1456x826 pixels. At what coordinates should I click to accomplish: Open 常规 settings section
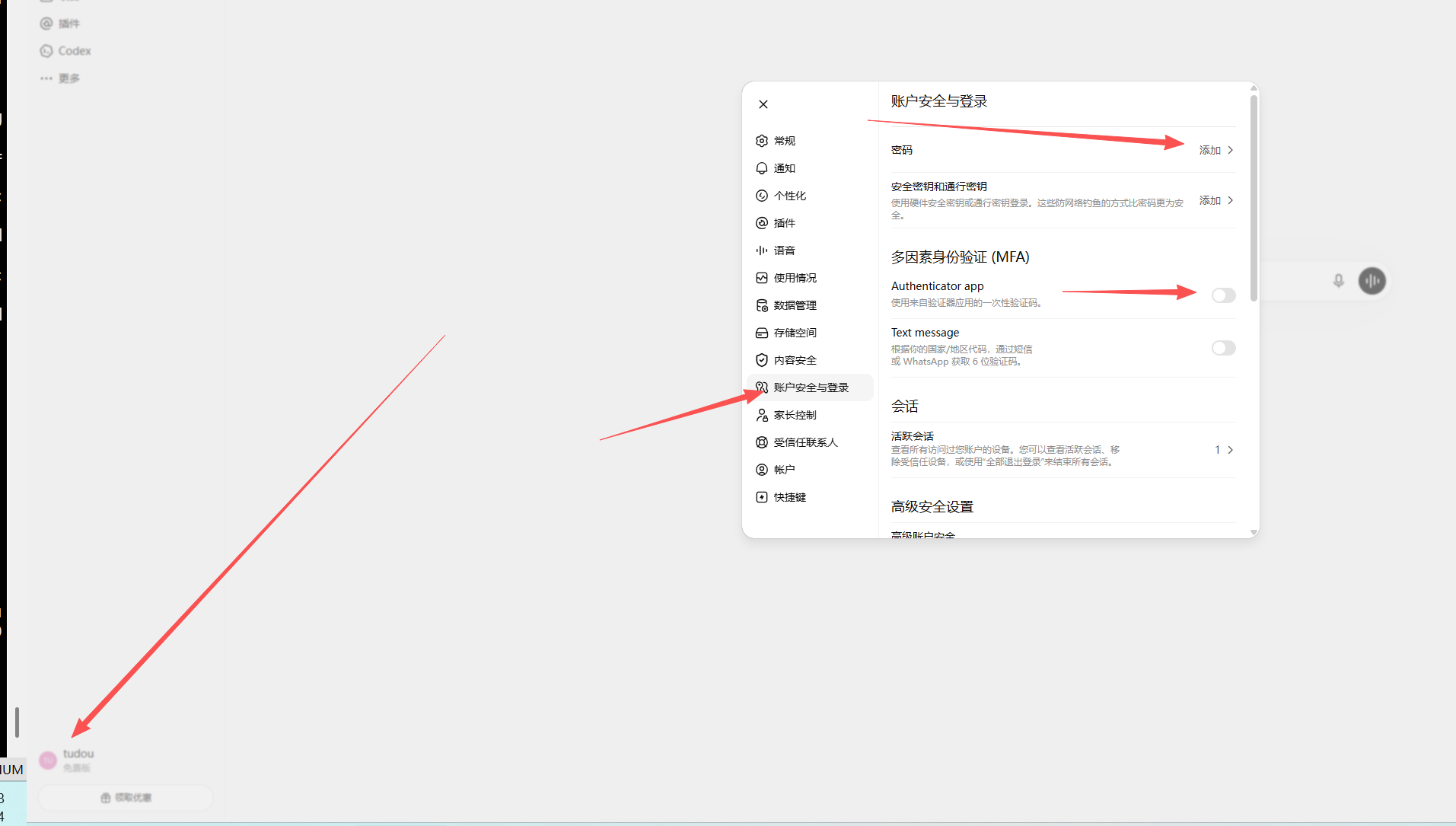tap(810, 141)
